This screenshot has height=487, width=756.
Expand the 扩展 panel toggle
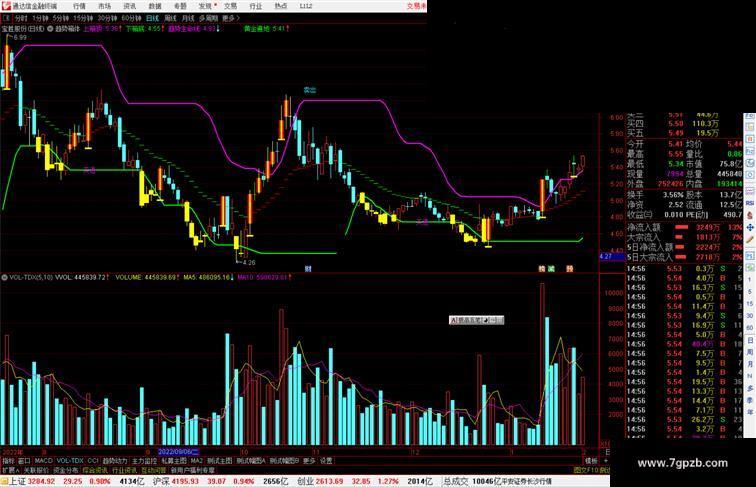[10, 470]
